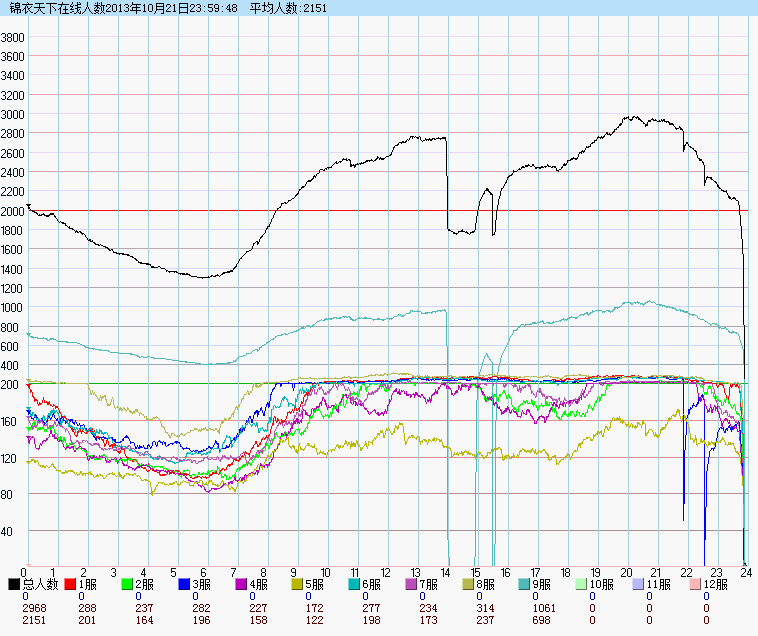
Task: Click the teal 9服 legend swatch
Action: [525, 584]
